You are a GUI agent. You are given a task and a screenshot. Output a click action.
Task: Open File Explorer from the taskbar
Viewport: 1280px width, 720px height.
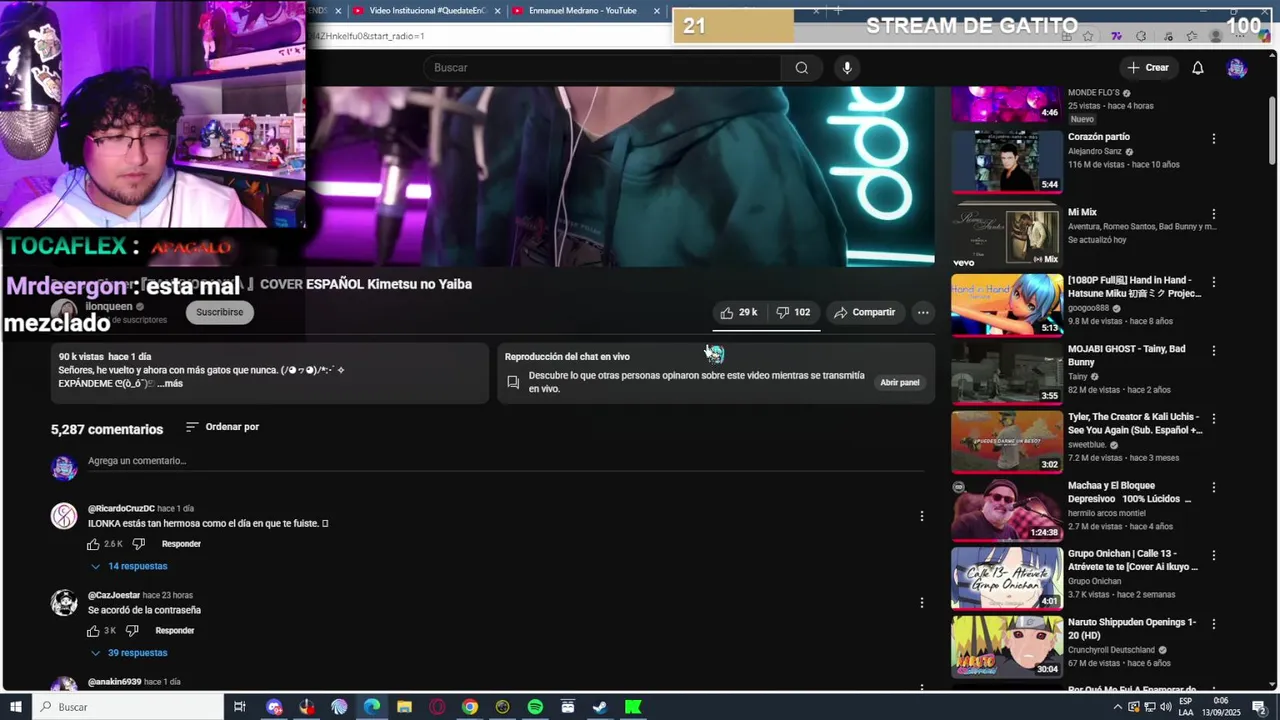tap(404, 707)
